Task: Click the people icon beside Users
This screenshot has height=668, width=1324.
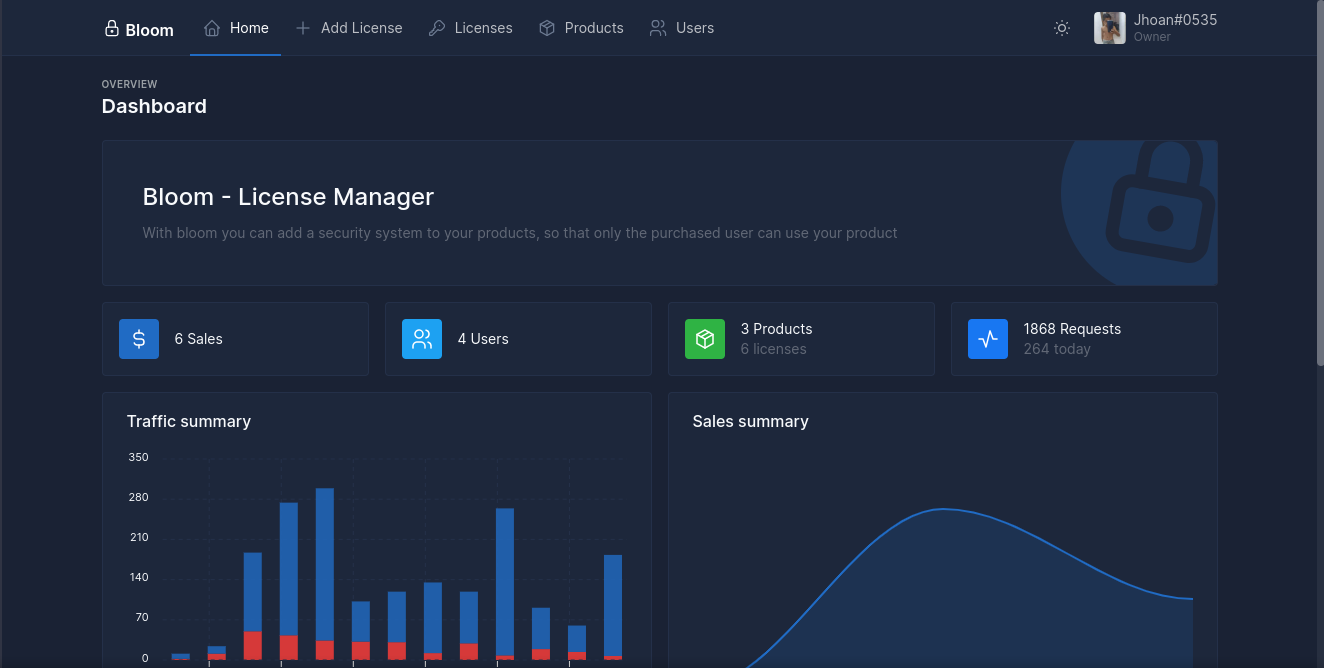Action: pyautogui.click(x=658, y=28)
